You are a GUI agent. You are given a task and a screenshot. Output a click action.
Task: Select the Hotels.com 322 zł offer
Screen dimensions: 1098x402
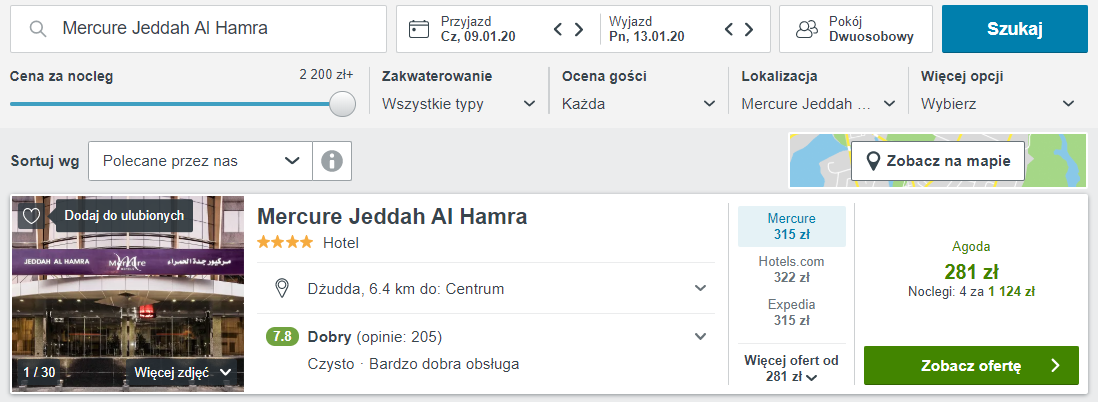tap(791, 269)
